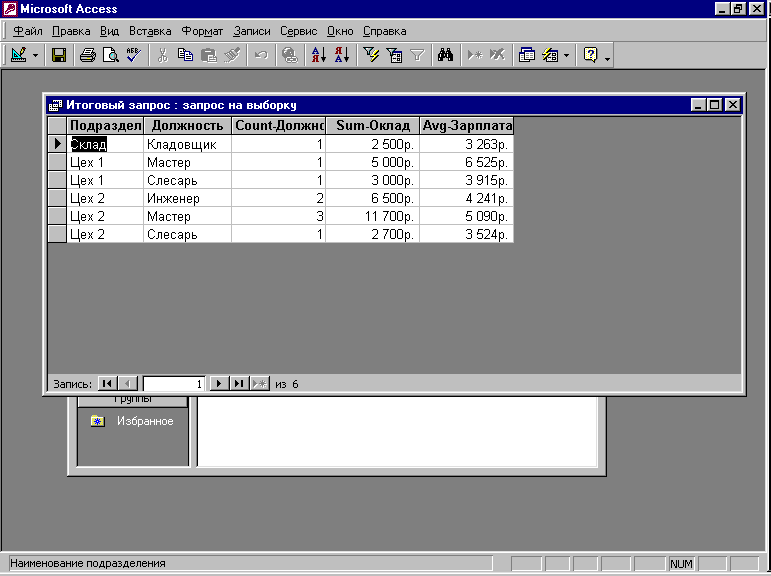771x576 pixels.
Task: Expand the toolbar options arrow after Help
Action: click(608, 58)
